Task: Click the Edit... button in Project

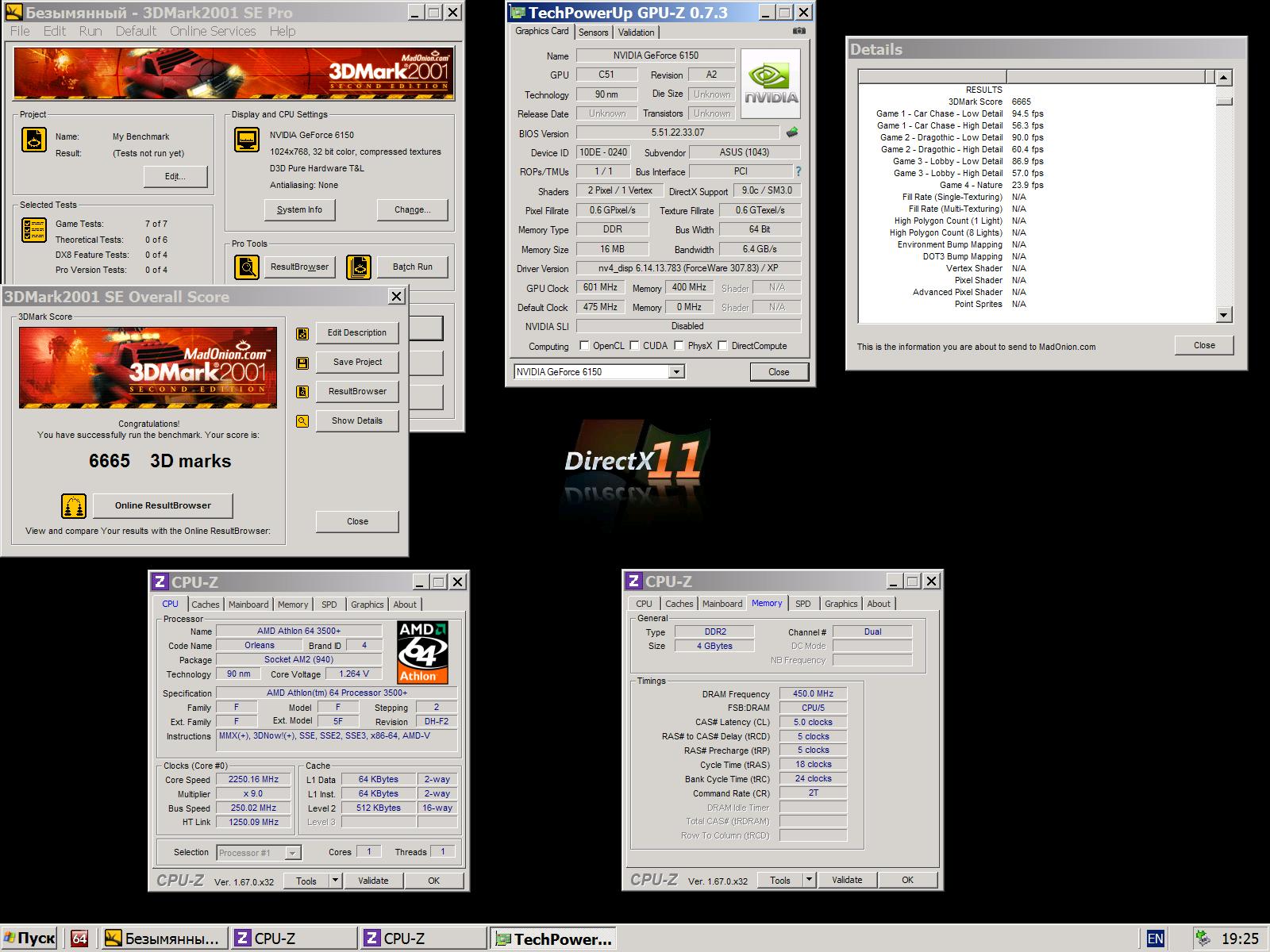Action: click(x=175, y=176)
